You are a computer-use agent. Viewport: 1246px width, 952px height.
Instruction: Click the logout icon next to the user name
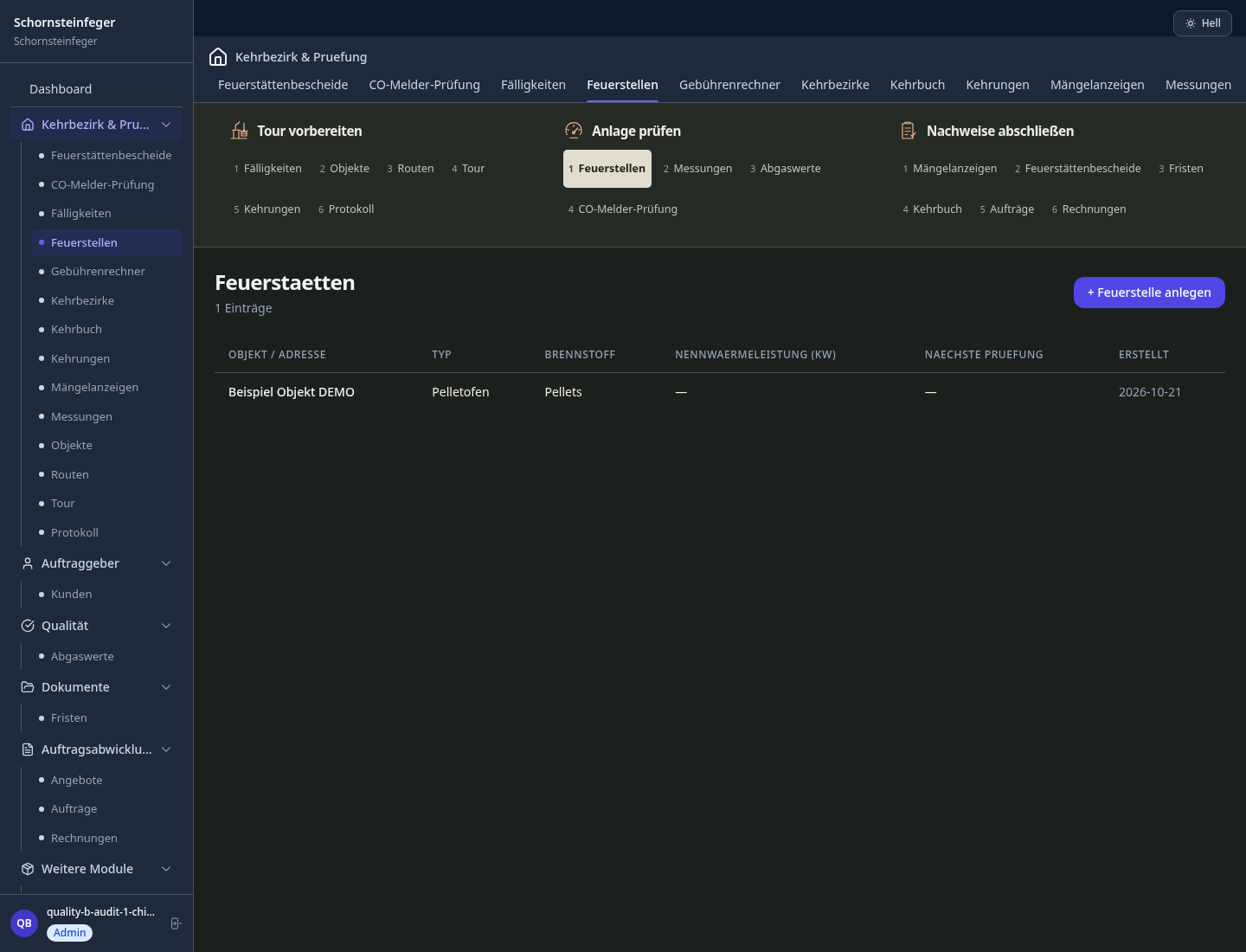[176, 923]
